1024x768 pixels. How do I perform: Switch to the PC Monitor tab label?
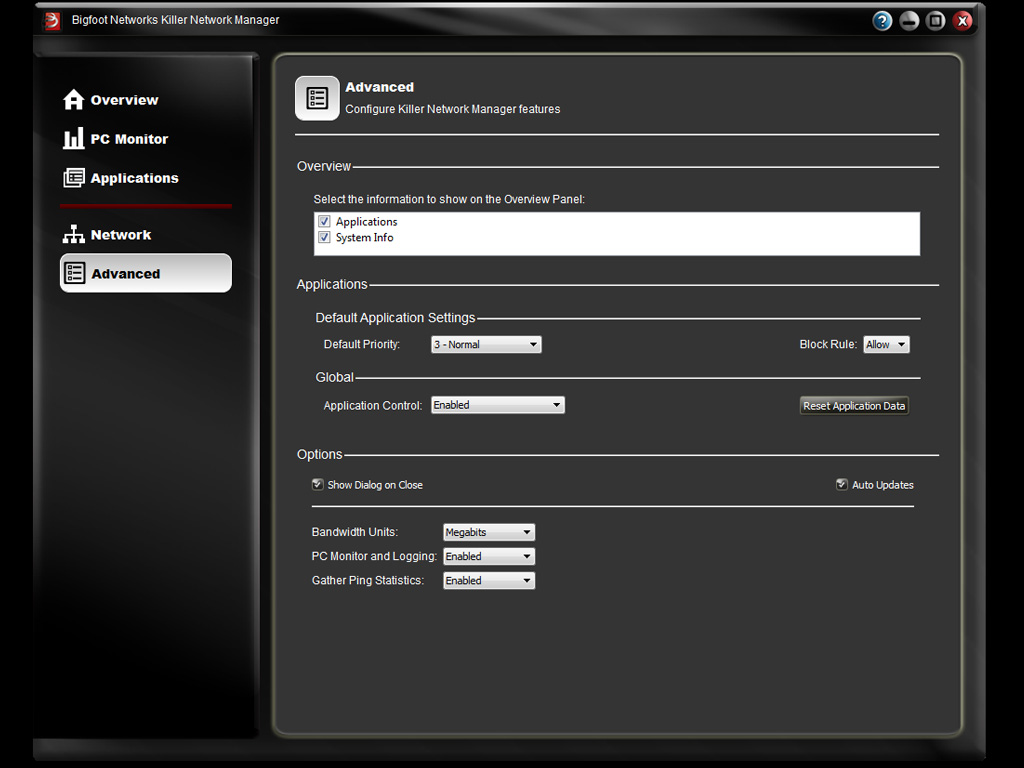[x=129, y=139]
